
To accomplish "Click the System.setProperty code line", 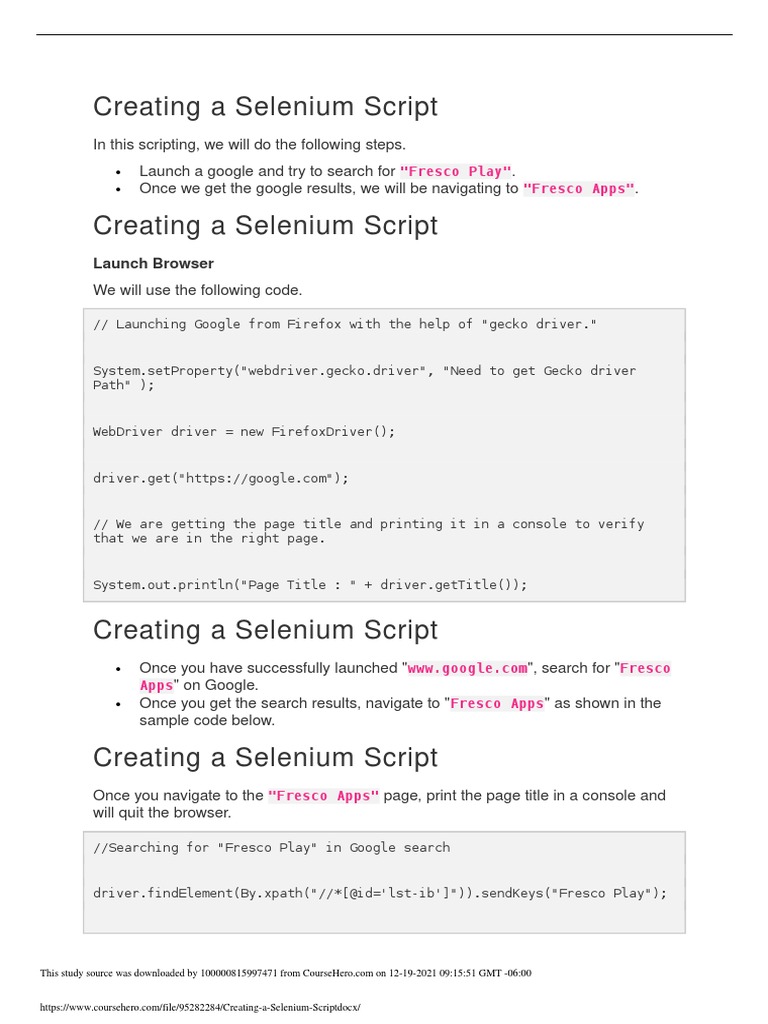I will pos(364,371).
